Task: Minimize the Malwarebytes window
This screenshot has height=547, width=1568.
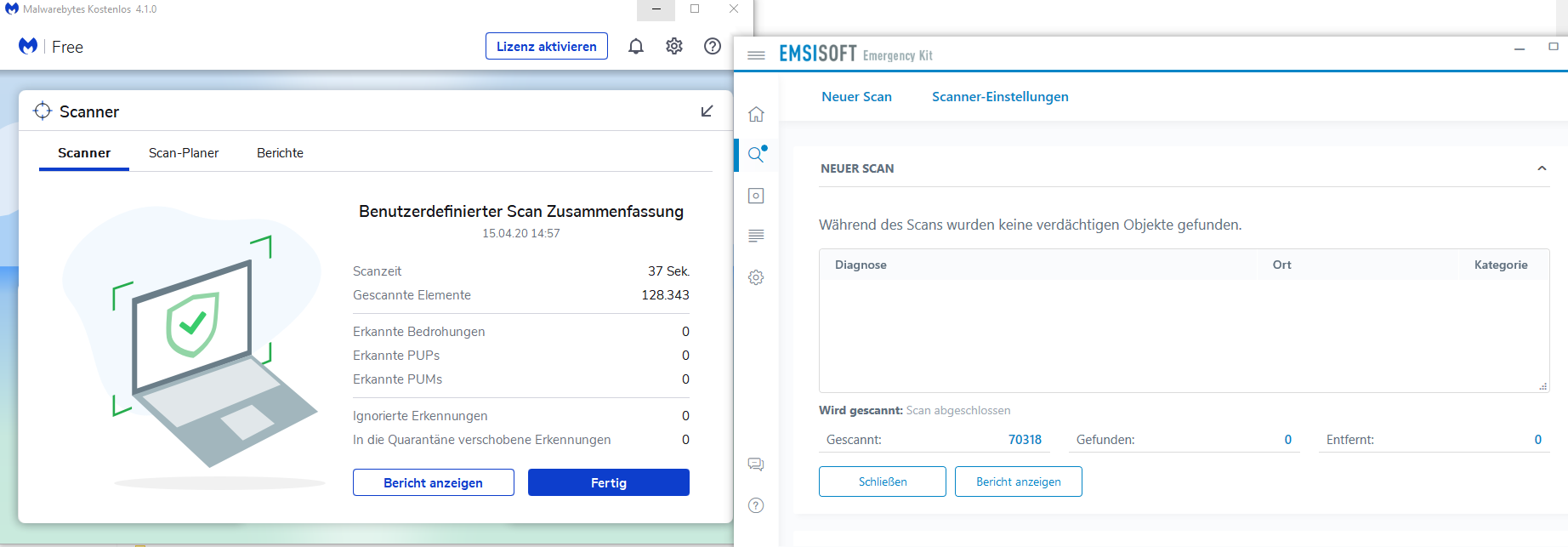Action: 656,9
